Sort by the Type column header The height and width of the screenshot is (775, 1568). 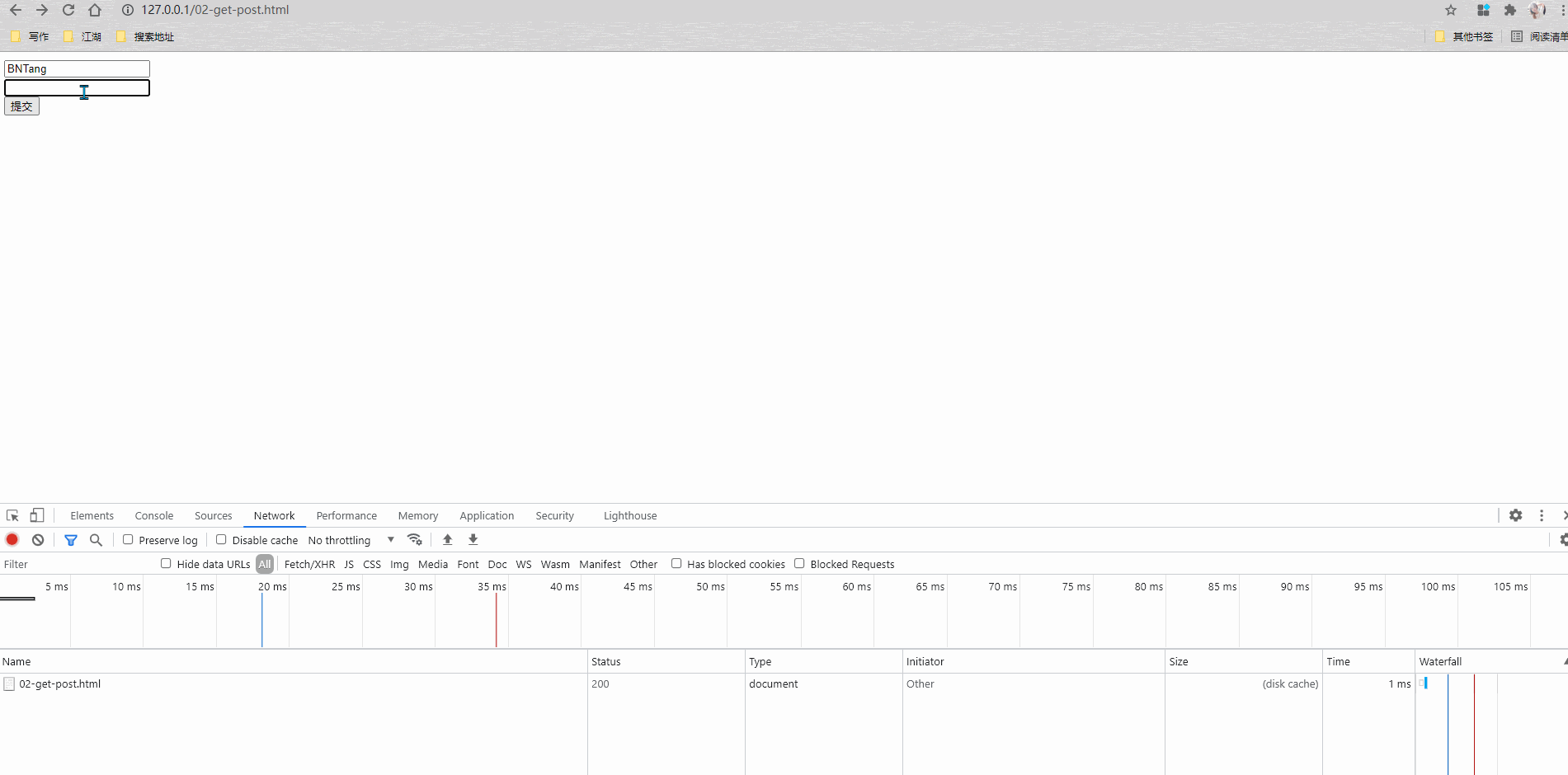coord(824,661)
